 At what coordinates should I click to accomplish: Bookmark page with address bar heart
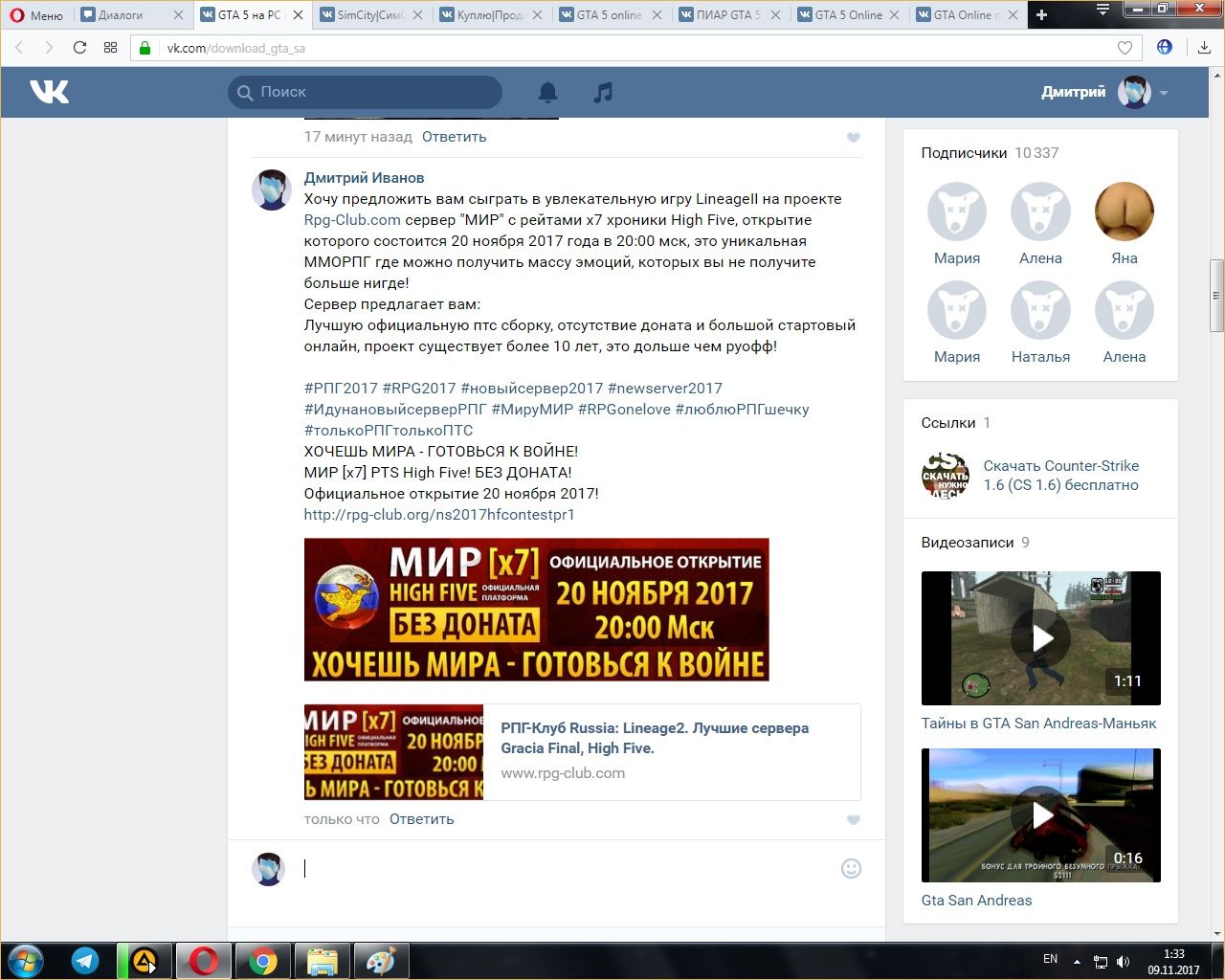pyautogui.click(x=1125, y=48)
